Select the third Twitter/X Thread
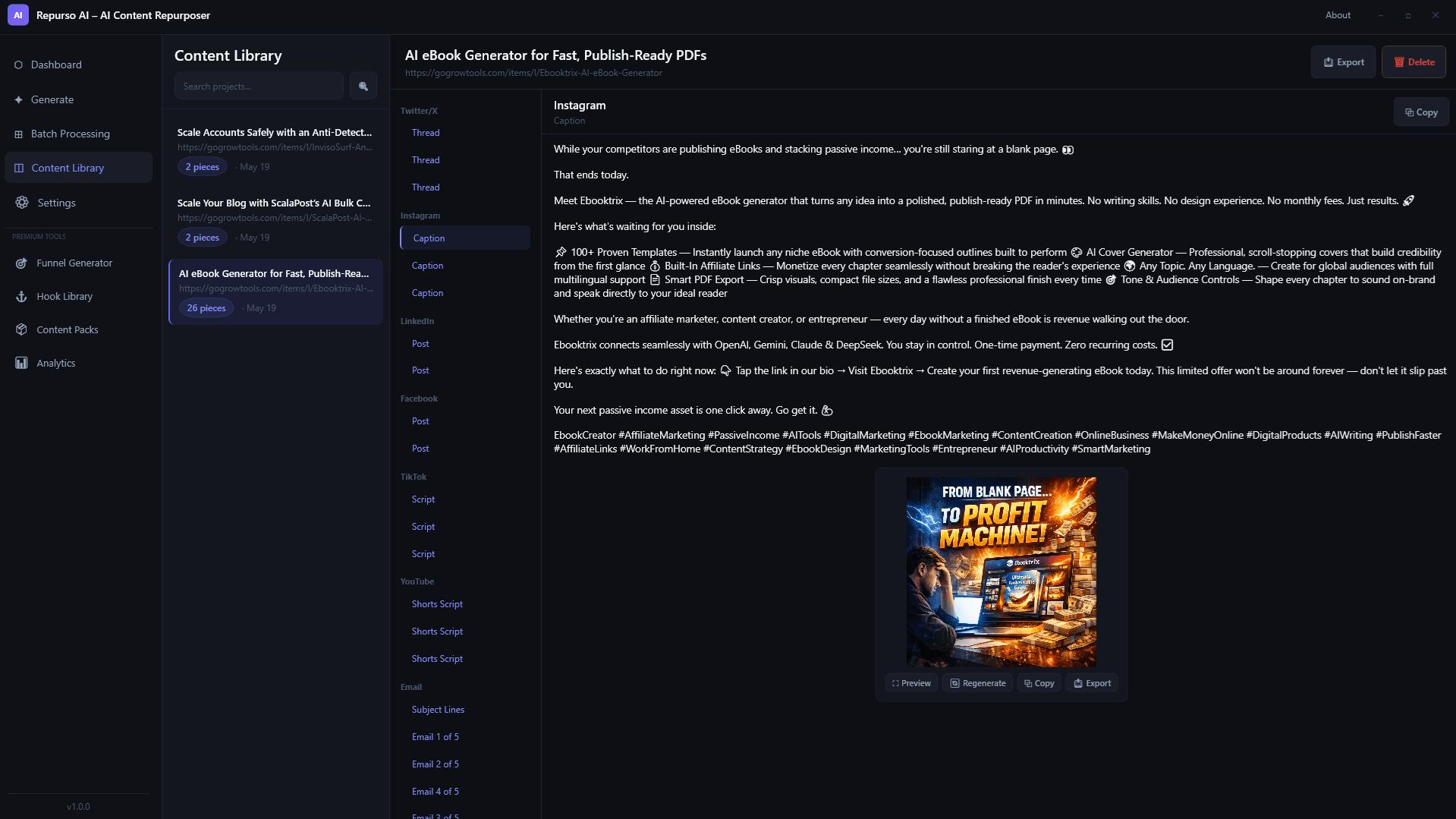The image size is (1456, 819). 464,187
